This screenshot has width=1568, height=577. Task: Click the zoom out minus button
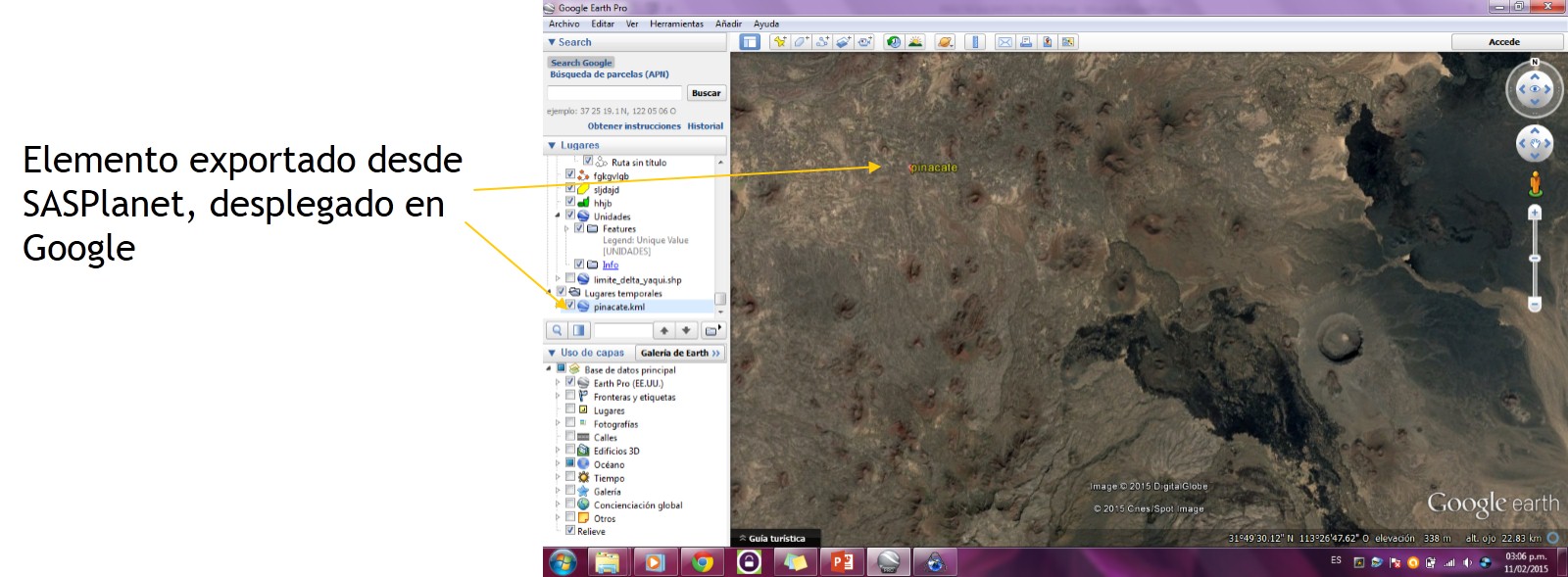(1535, 305)
